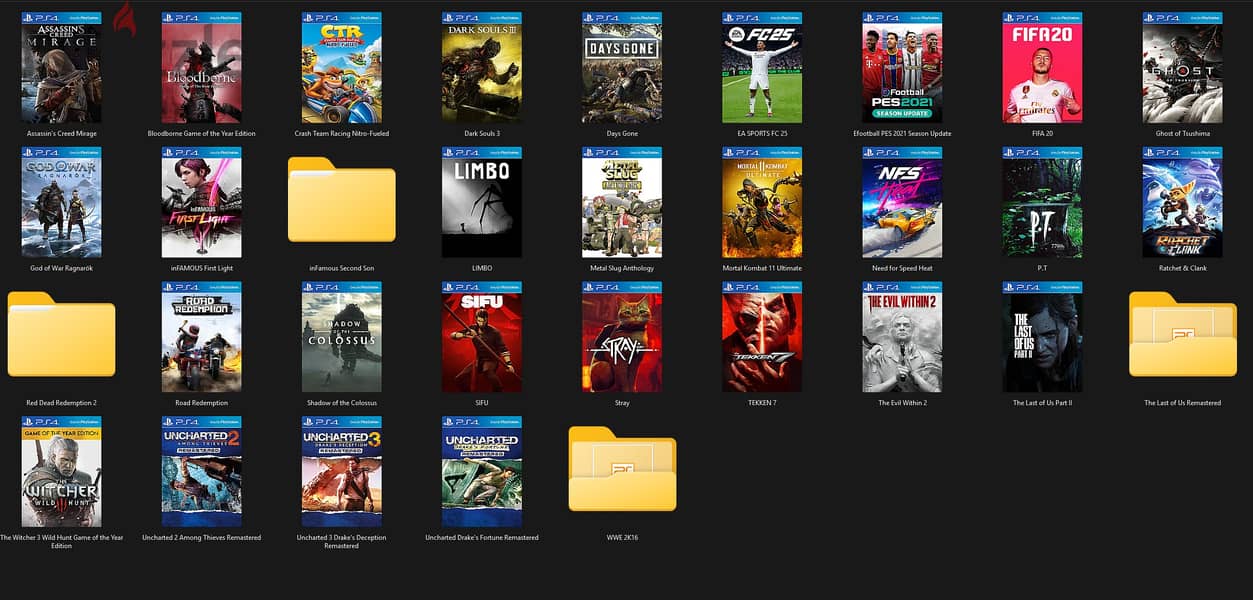Select the "Need for Speed Heat" label
The image size is (1253, 600).
902,268
